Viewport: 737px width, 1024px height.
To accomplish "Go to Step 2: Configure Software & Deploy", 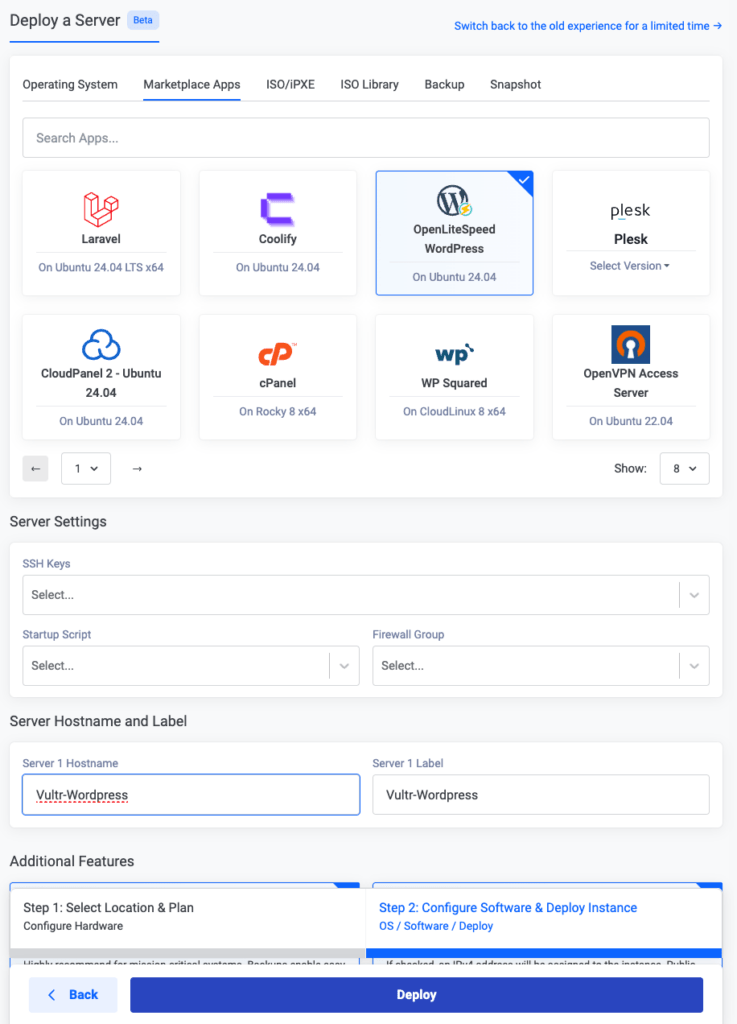I will (x=544, y=916).
